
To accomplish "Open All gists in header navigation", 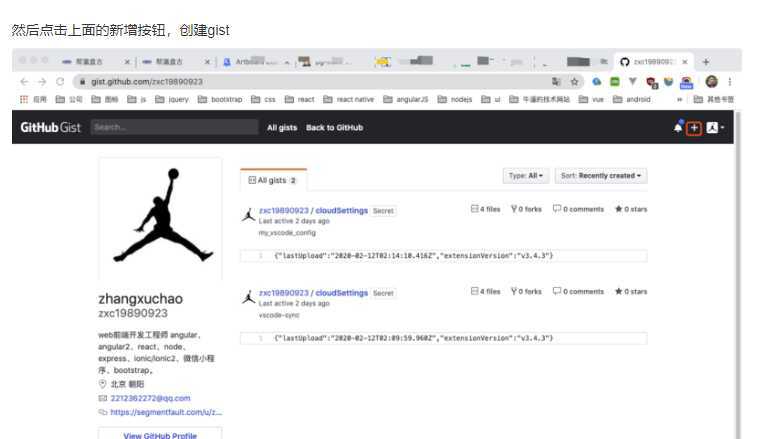I will 282,128.
